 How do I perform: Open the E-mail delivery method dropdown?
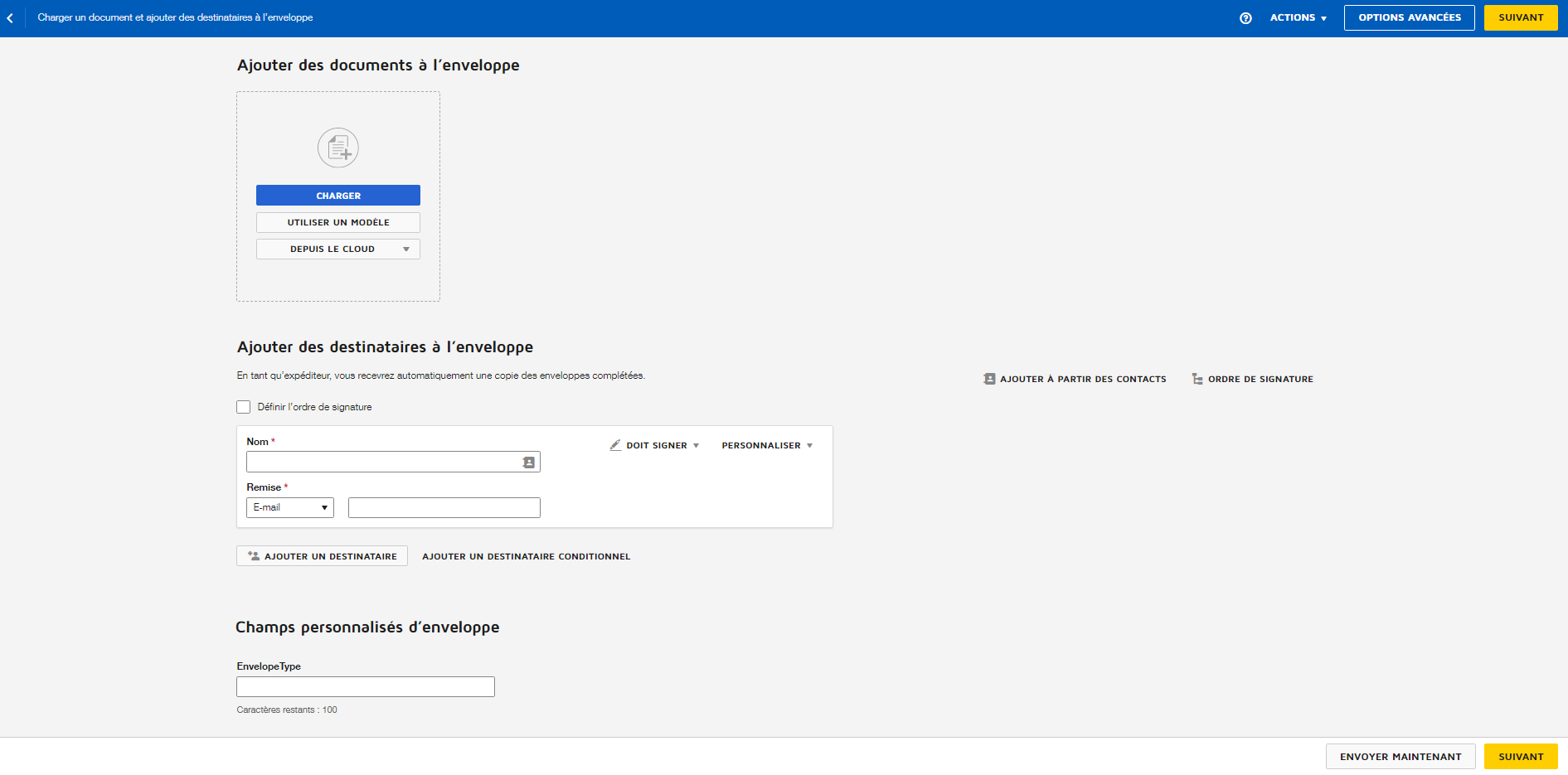tap(290, 507)
